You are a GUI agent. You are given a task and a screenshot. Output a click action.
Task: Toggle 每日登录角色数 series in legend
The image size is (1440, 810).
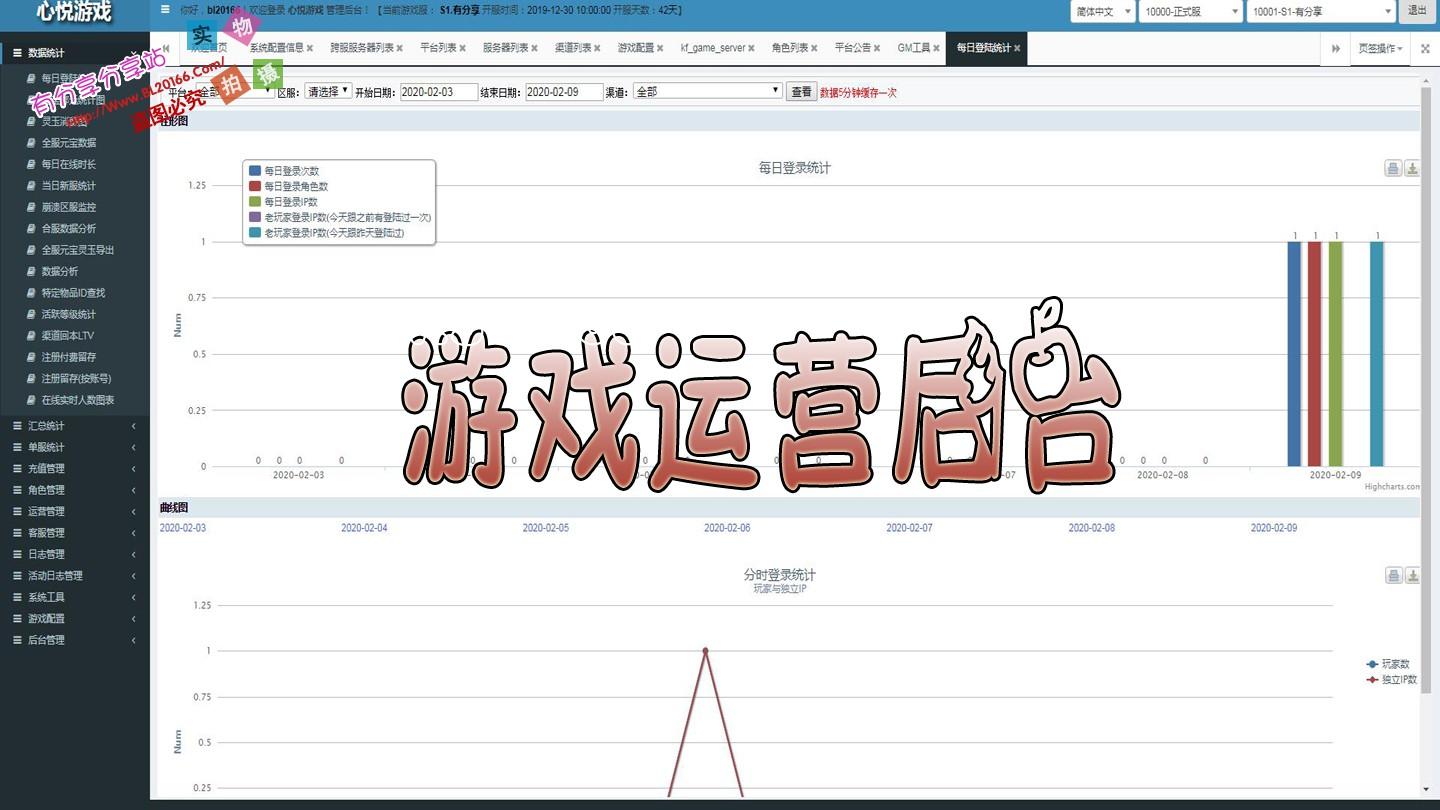[288, 186]
